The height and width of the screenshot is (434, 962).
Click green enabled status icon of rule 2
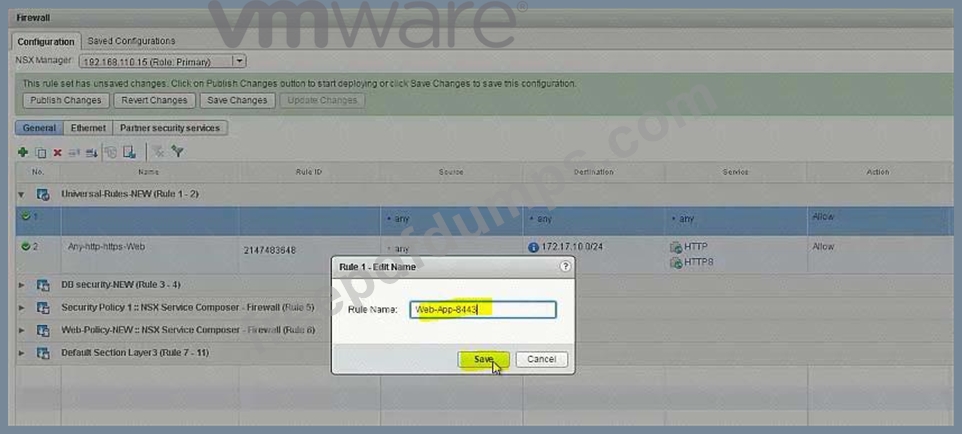click(25, 246)
